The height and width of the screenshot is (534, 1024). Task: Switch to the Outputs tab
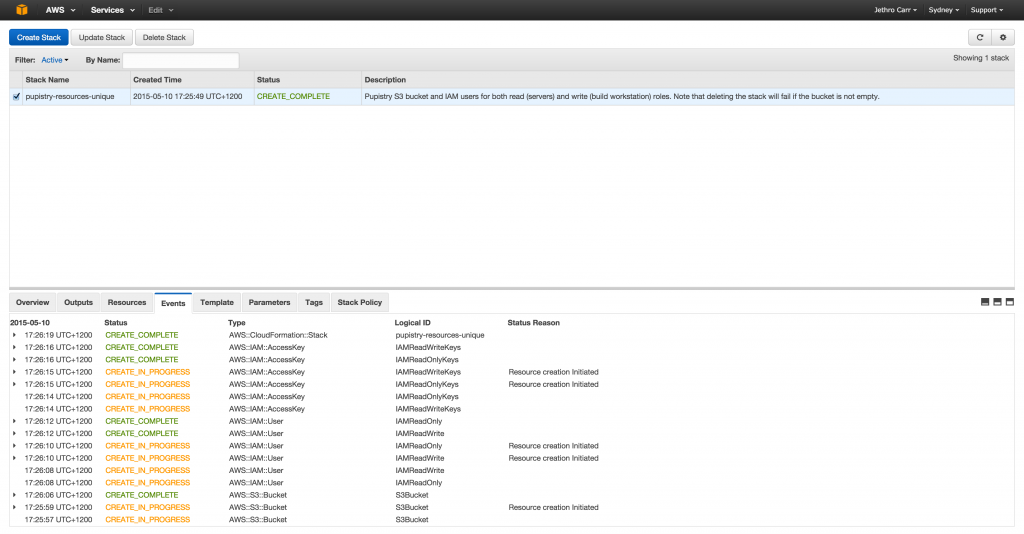[x=78, y=302]
